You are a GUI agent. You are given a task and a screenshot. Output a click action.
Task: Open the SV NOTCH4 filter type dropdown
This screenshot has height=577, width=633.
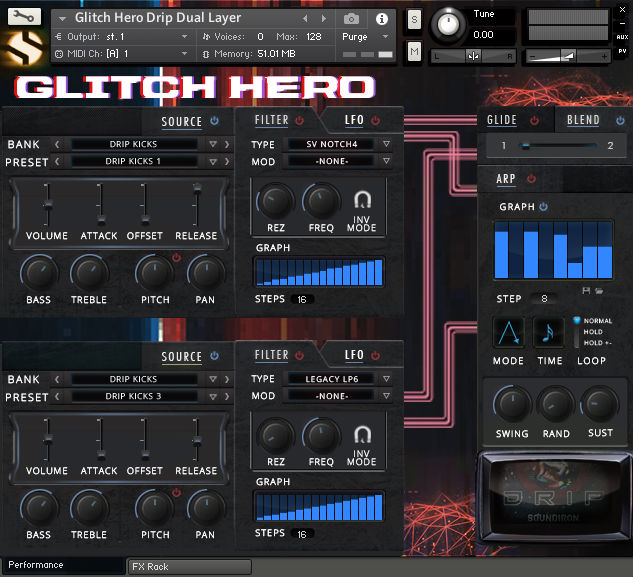[x=386, y=144]
